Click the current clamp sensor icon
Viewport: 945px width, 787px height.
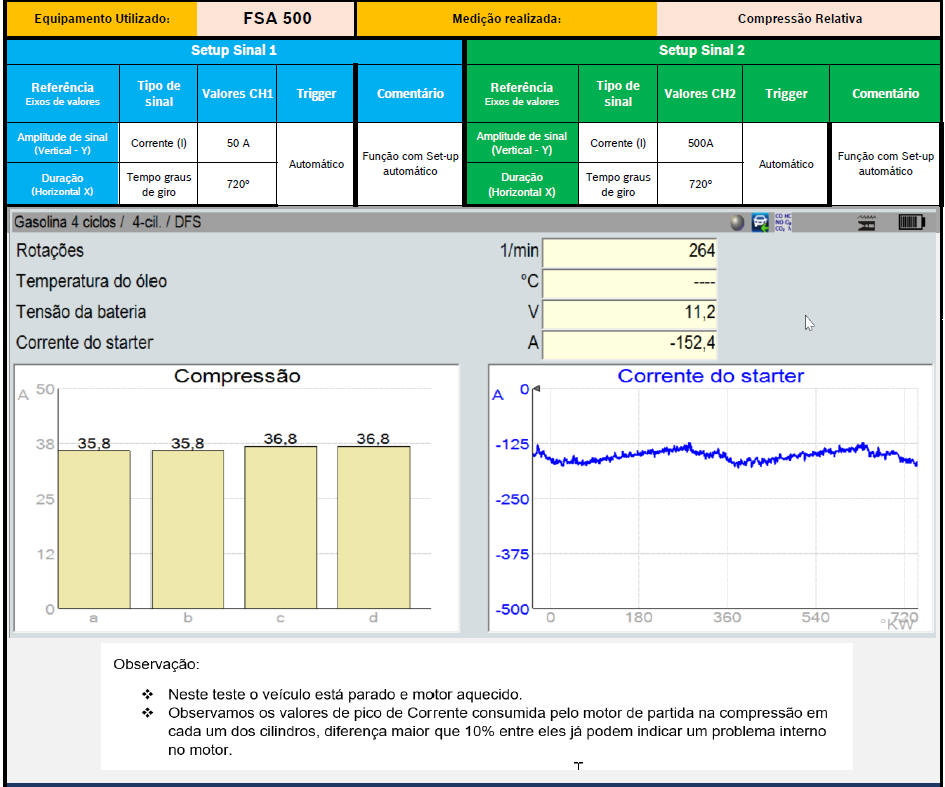pos(866,223)
